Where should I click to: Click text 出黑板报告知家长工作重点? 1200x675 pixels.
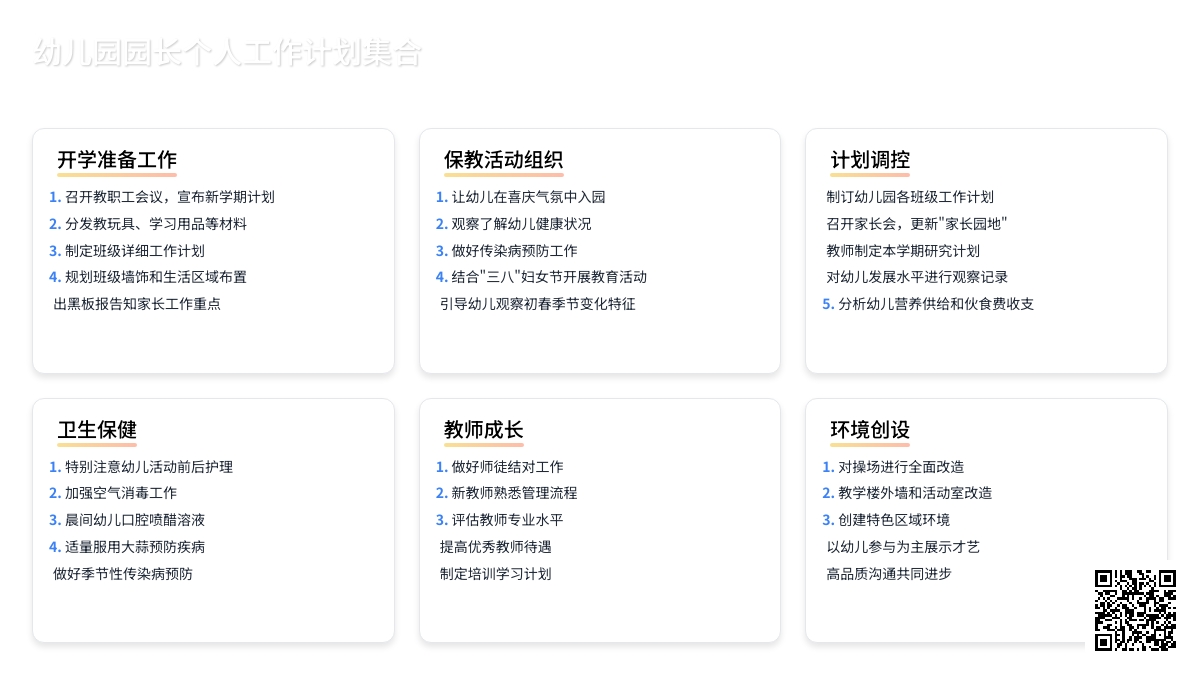137,304
